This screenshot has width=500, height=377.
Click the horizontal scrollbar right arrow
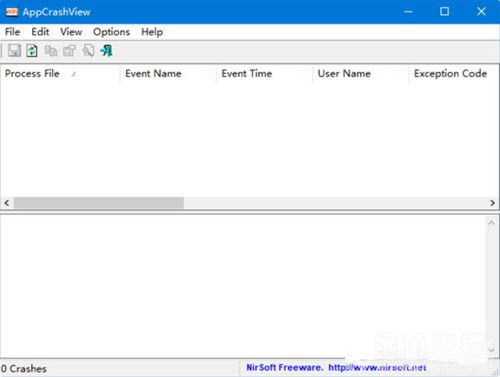[x=492, y=203]
